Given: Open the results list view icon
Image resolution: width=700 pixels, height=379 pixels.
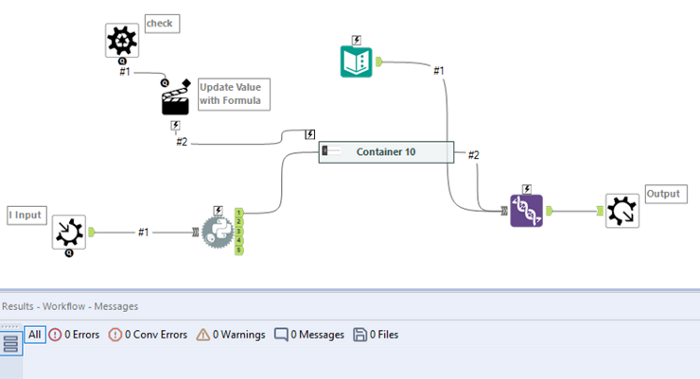Looking at the screenshot, I should 11,344.
